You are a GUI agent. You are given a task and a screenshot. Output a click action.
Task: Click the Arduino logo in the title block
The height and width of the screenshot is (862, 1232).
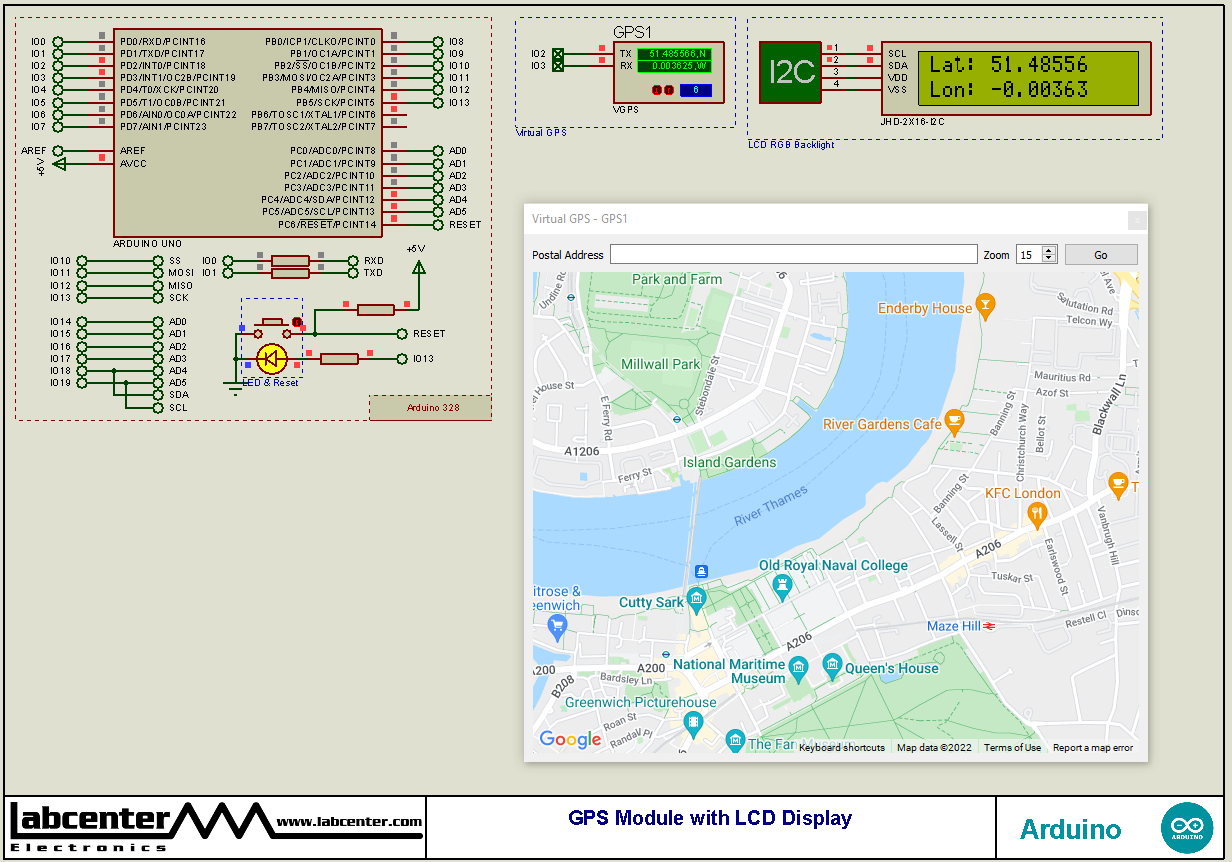pos(1187,826)
